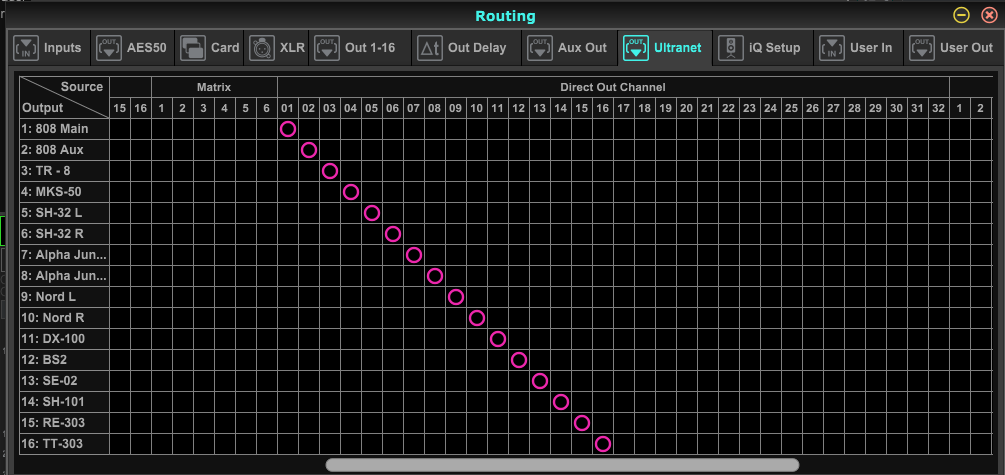Image resolution: width=1005 pixels, height=475 pixels.
Task: Toggle the Nord R routing to Direct Out 10
Action: click(x=477, y=318)
